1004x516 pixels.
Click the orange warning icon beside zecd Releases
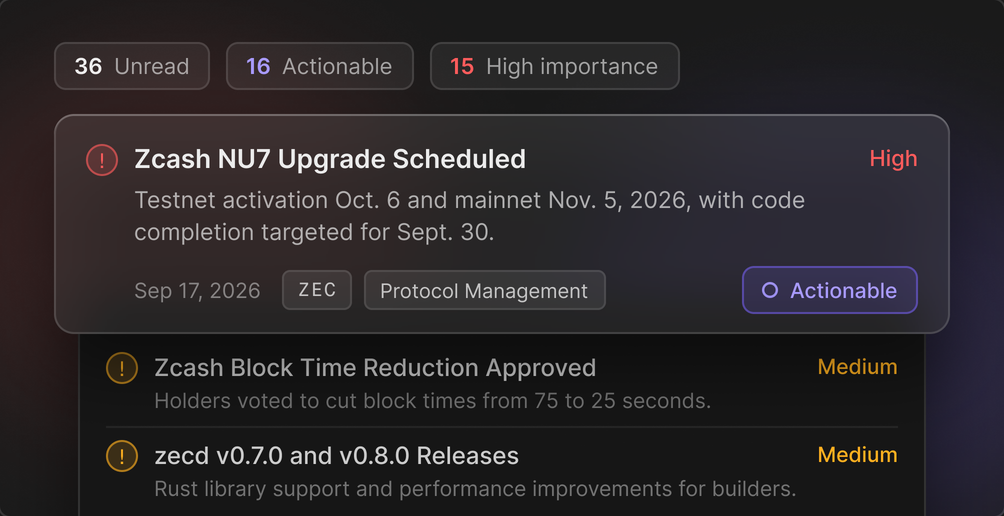(x=122, y=456)
